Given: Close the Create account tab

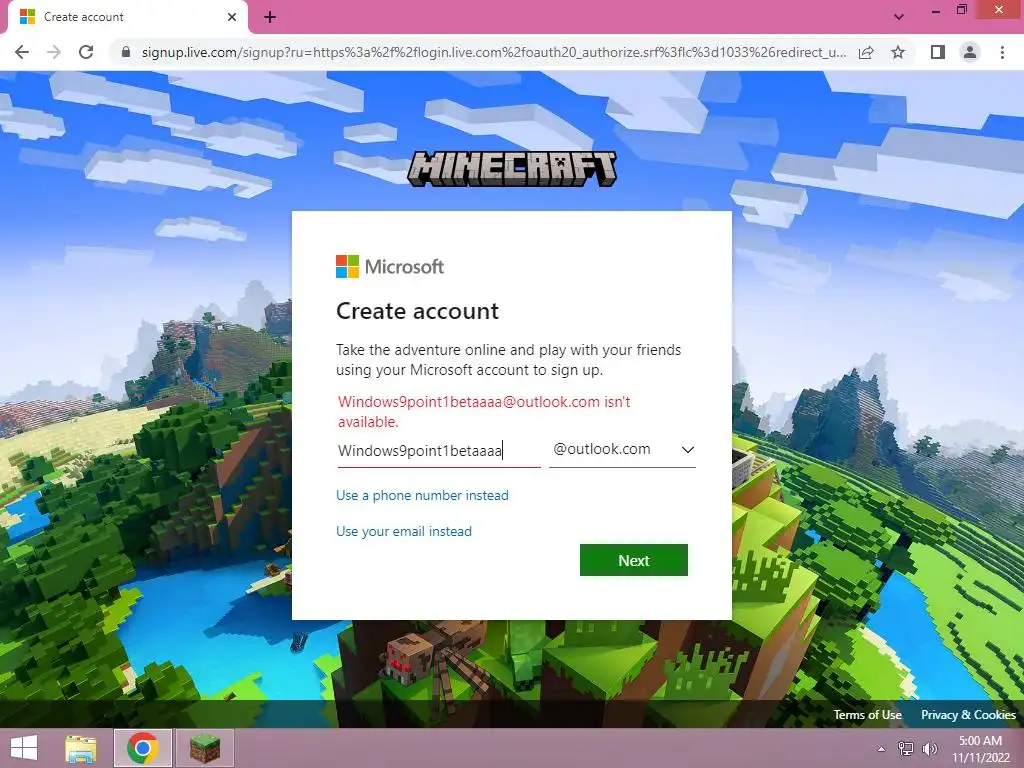Looking at the screenshot, I should pyautogui.click(x=232, y=17).
